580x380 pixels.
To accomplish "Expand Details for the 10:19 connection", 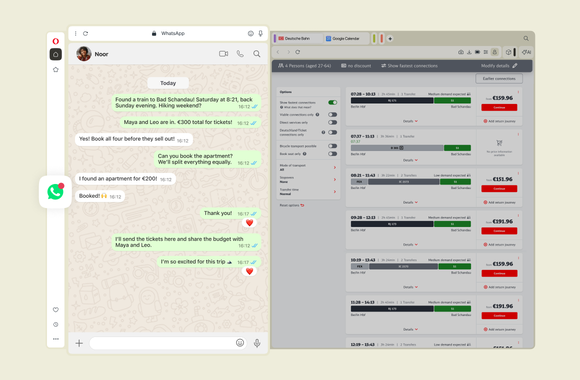I will tap(410, 287).
